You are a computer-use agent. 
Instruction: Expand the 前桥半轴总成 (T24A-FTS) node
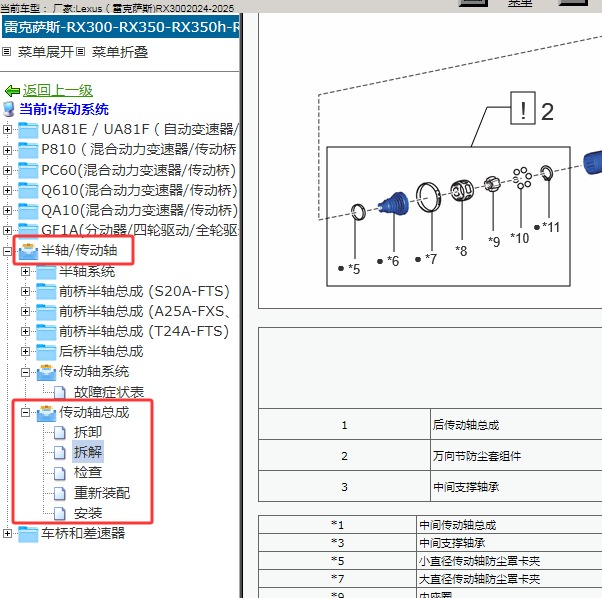click(25, 331)
